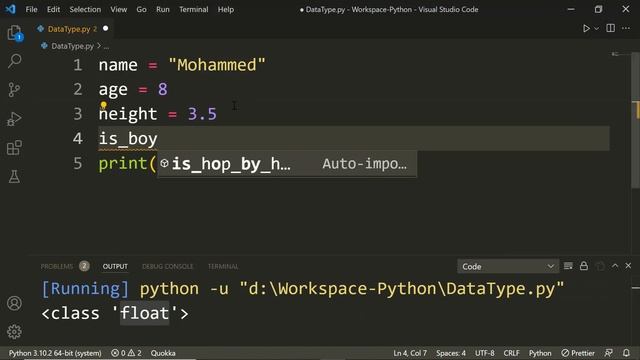Accept the is_hop_by_h… autocomplete suggestion
The image size is (640, 360).
pyautogui.click(x=287, y=164)
